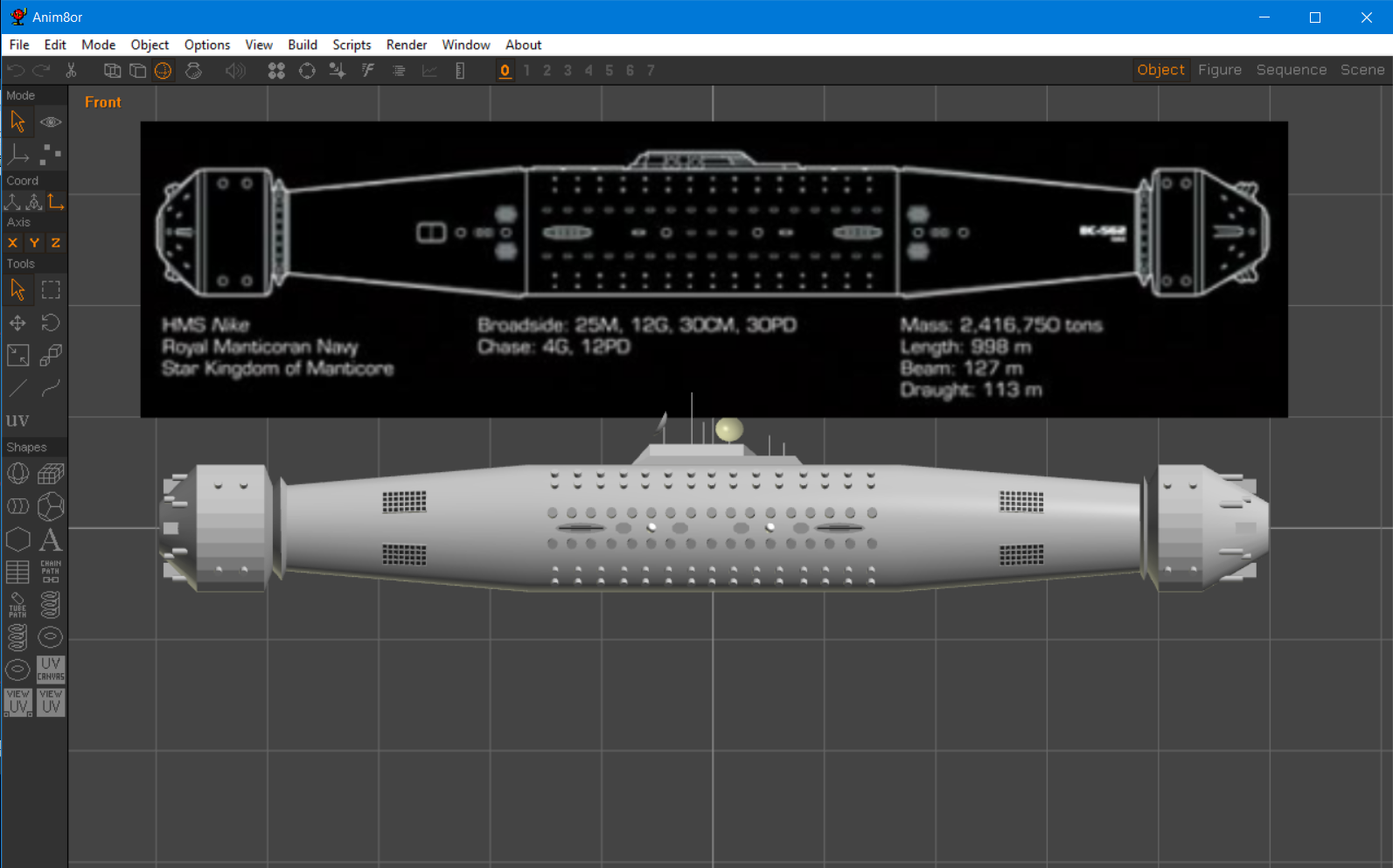1393x868 pixels.
Task: Switch to the Scene editor tab
Action: tap(1362, 70)
